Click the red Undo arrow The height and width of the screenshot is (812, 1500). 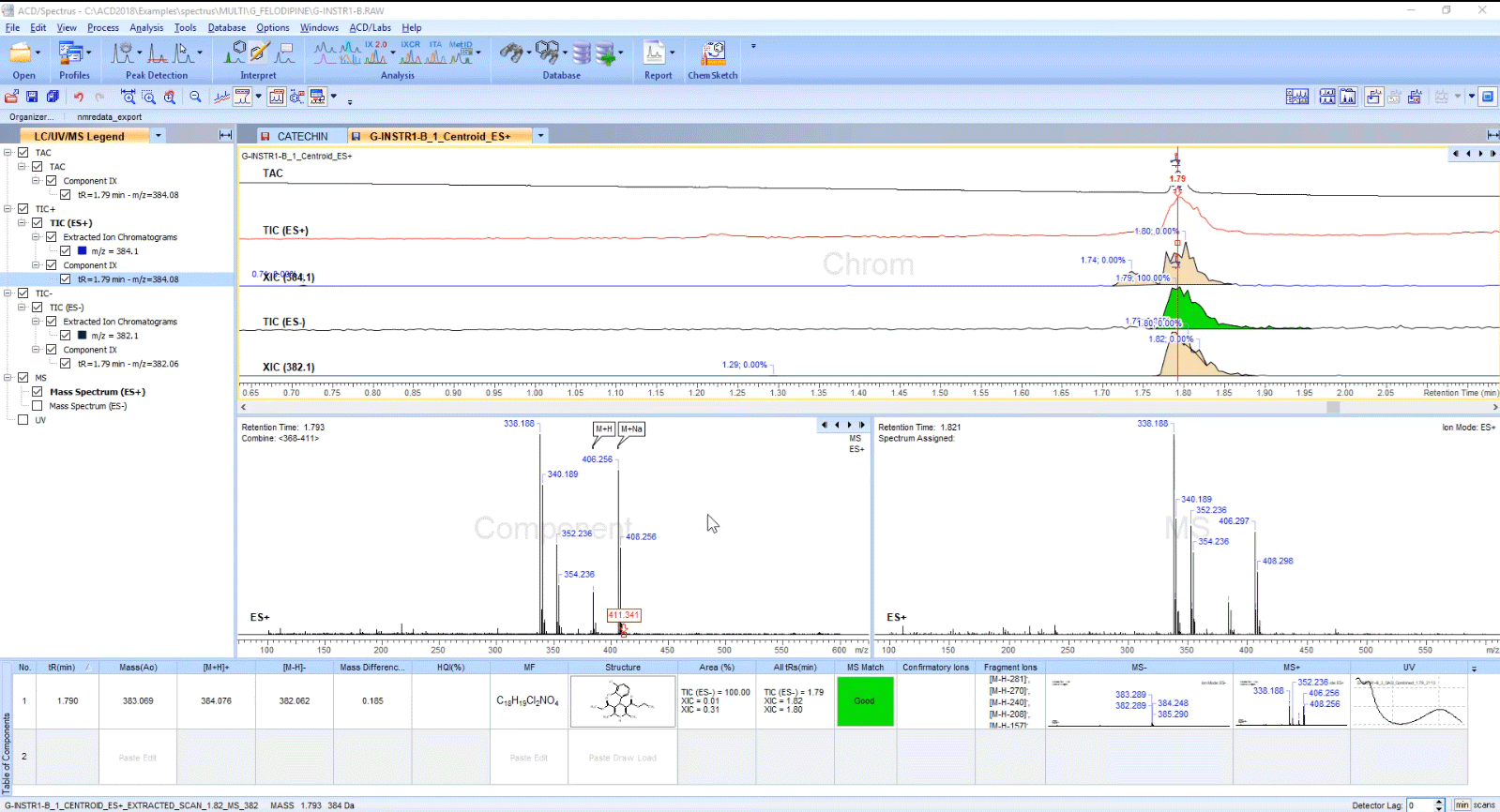79,97
